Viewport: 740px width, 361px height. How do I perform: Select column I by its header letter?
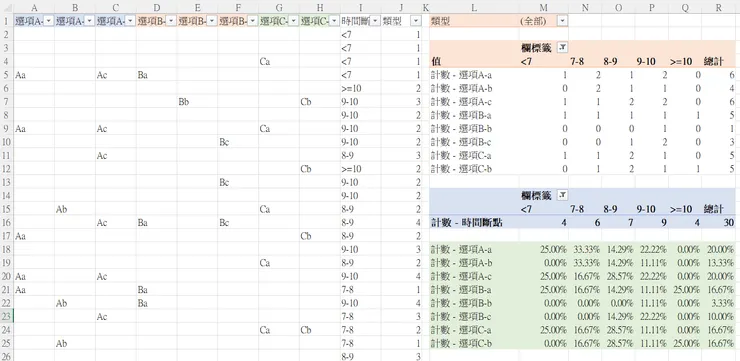pos(361,8)
